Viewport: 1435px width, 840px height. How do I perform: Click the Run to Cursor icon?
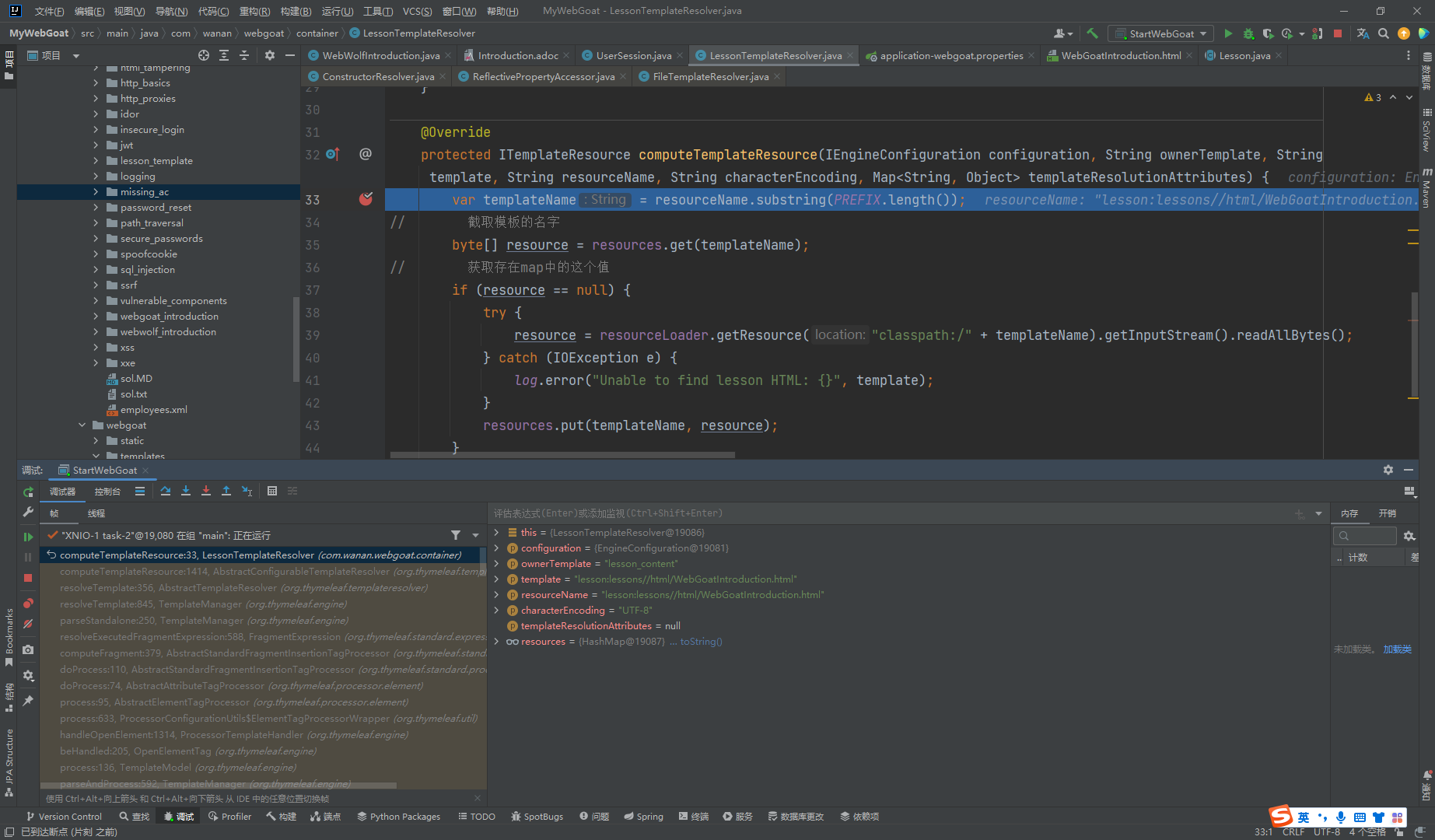pos(247,491)
